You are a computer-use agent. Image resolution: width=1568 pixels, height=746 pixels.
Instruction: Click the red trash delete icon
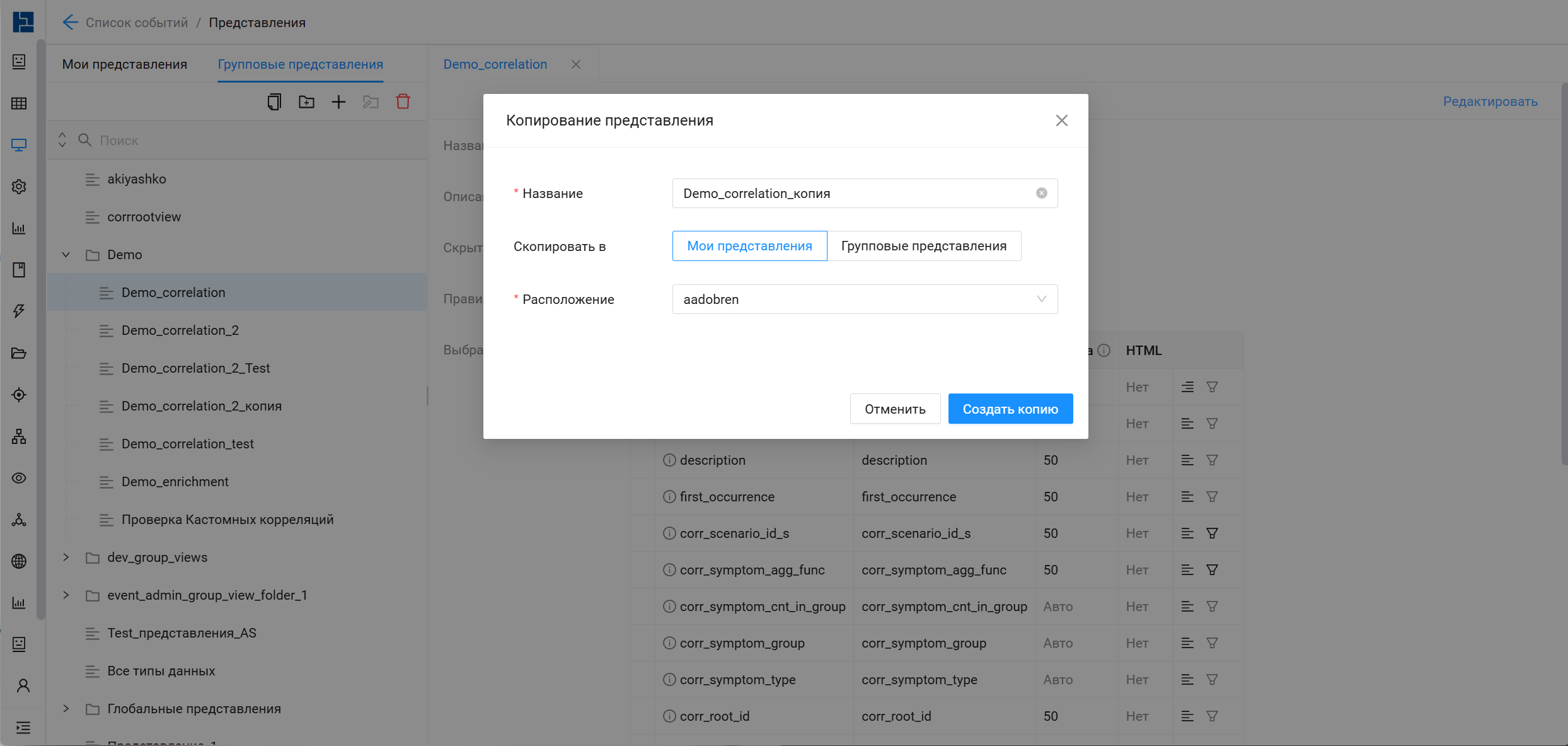403,102
